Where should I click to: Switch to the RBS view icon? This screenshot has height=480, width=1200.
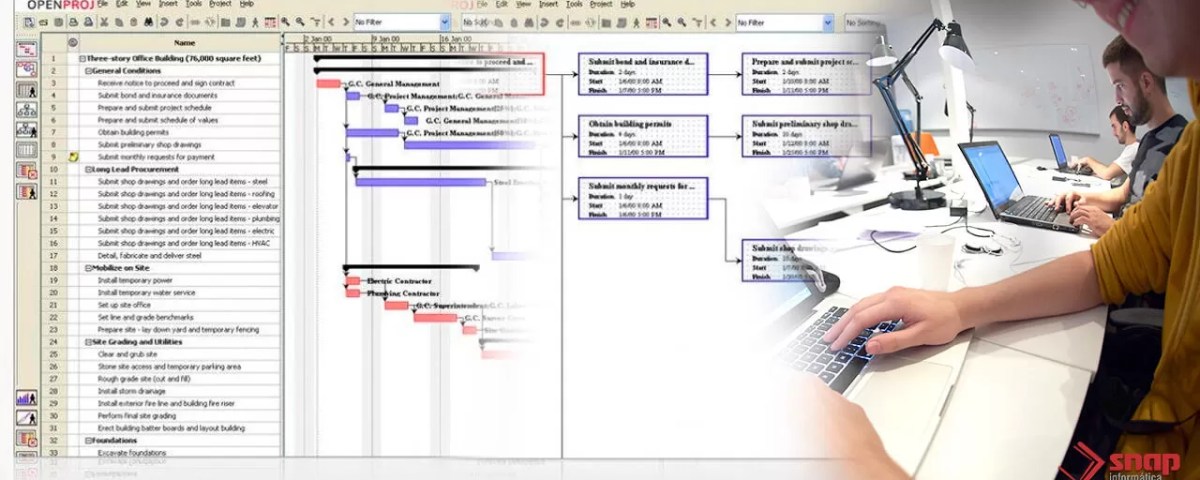click(x=27, y=129)
